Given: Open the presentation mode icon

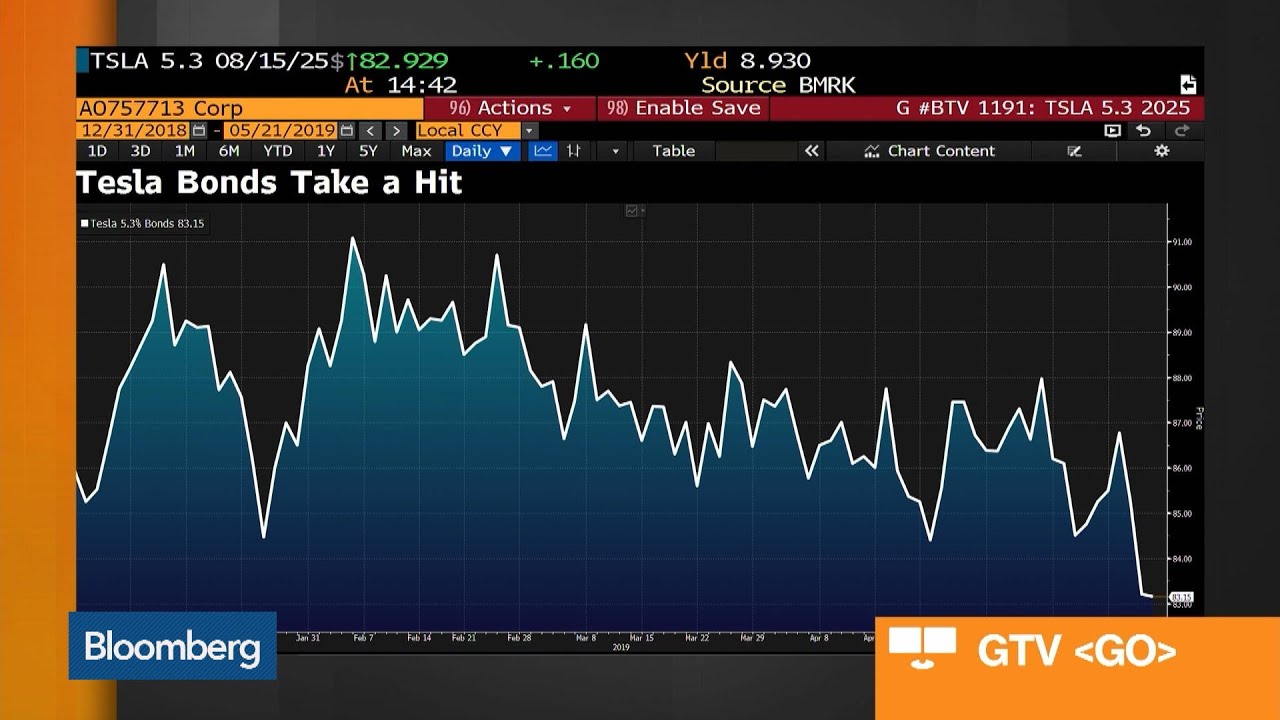Looking at the screenshot, I should pos(1112,131).
